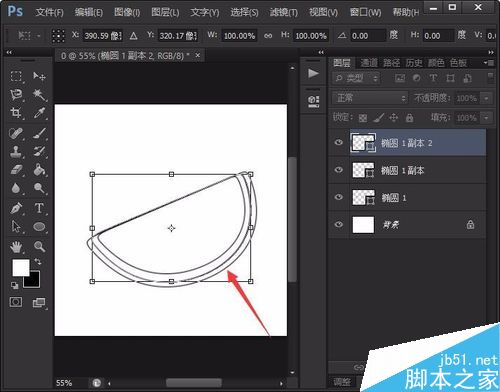Expand the tools panel double arrows
This screenshot has width=500, height=392.
9,52
